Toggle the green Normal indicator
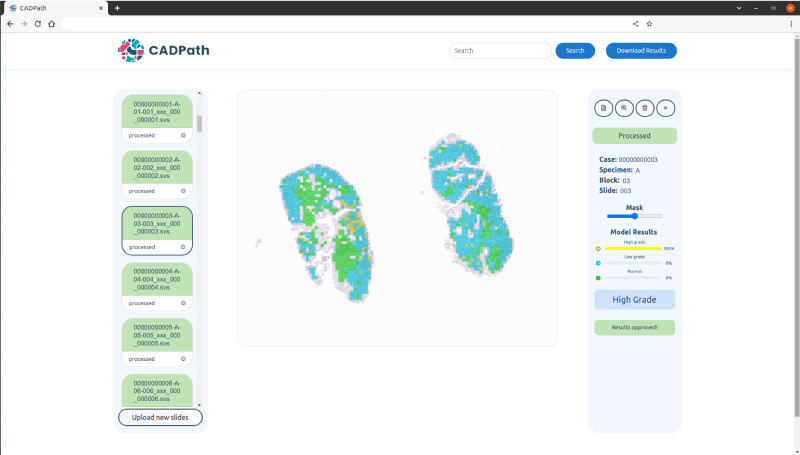Image resolution: width=800 pixels, height=455 pixels. click(x=598, y=278)
